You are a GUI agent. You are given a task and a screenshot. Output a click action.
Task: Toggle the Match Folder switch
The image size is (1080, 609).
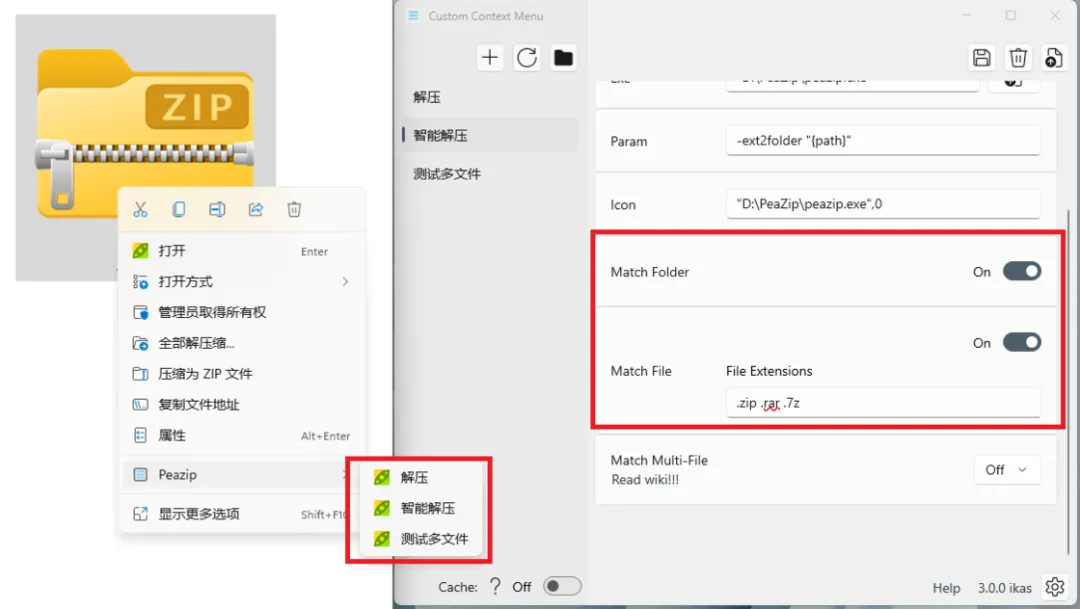(x=1021, y=271)
